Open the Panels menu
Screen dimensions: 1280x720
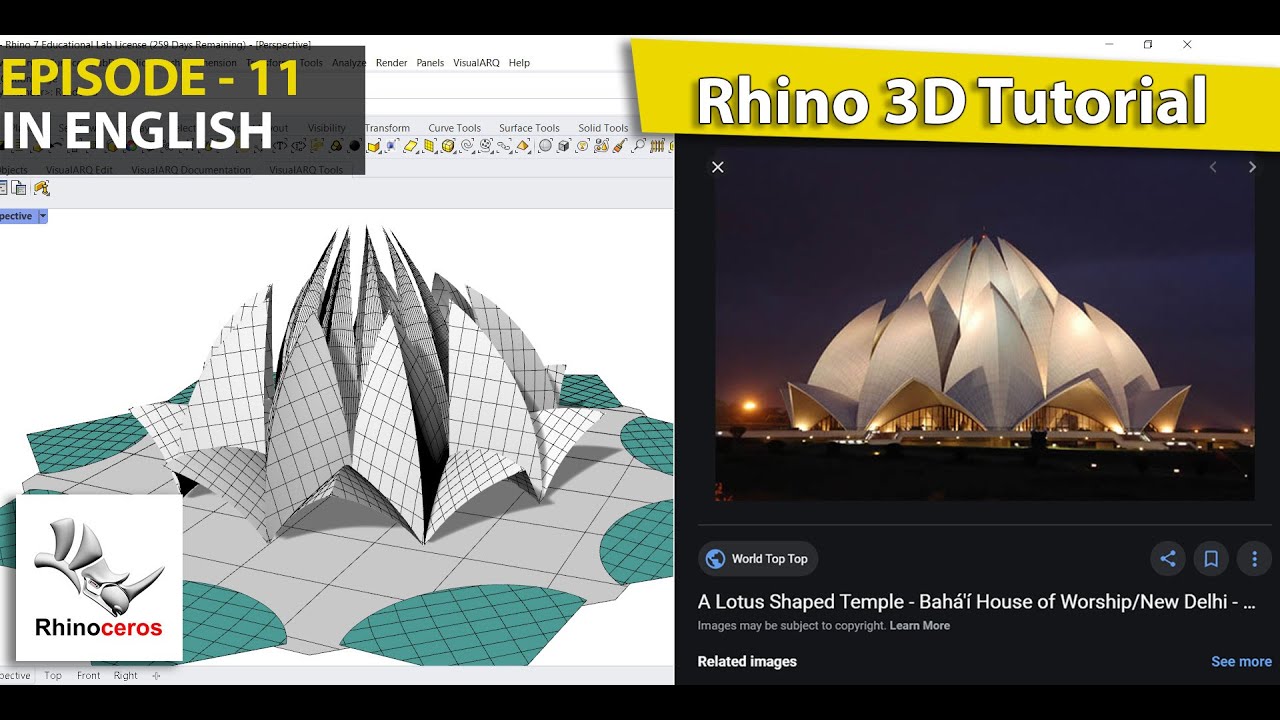pyautogui.click(x=430, y=63)
